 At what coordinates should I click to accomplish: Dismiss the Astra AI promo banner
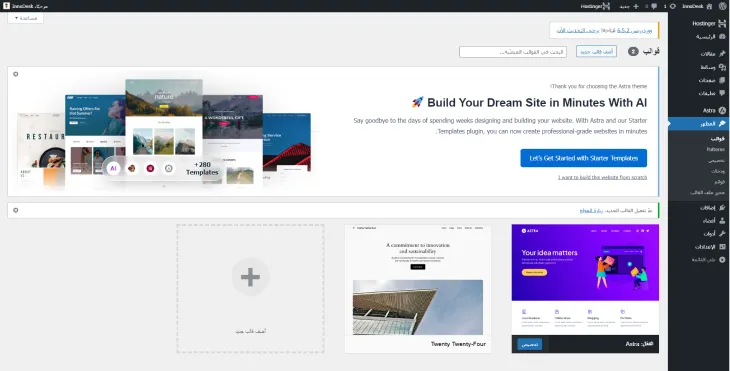16,74
